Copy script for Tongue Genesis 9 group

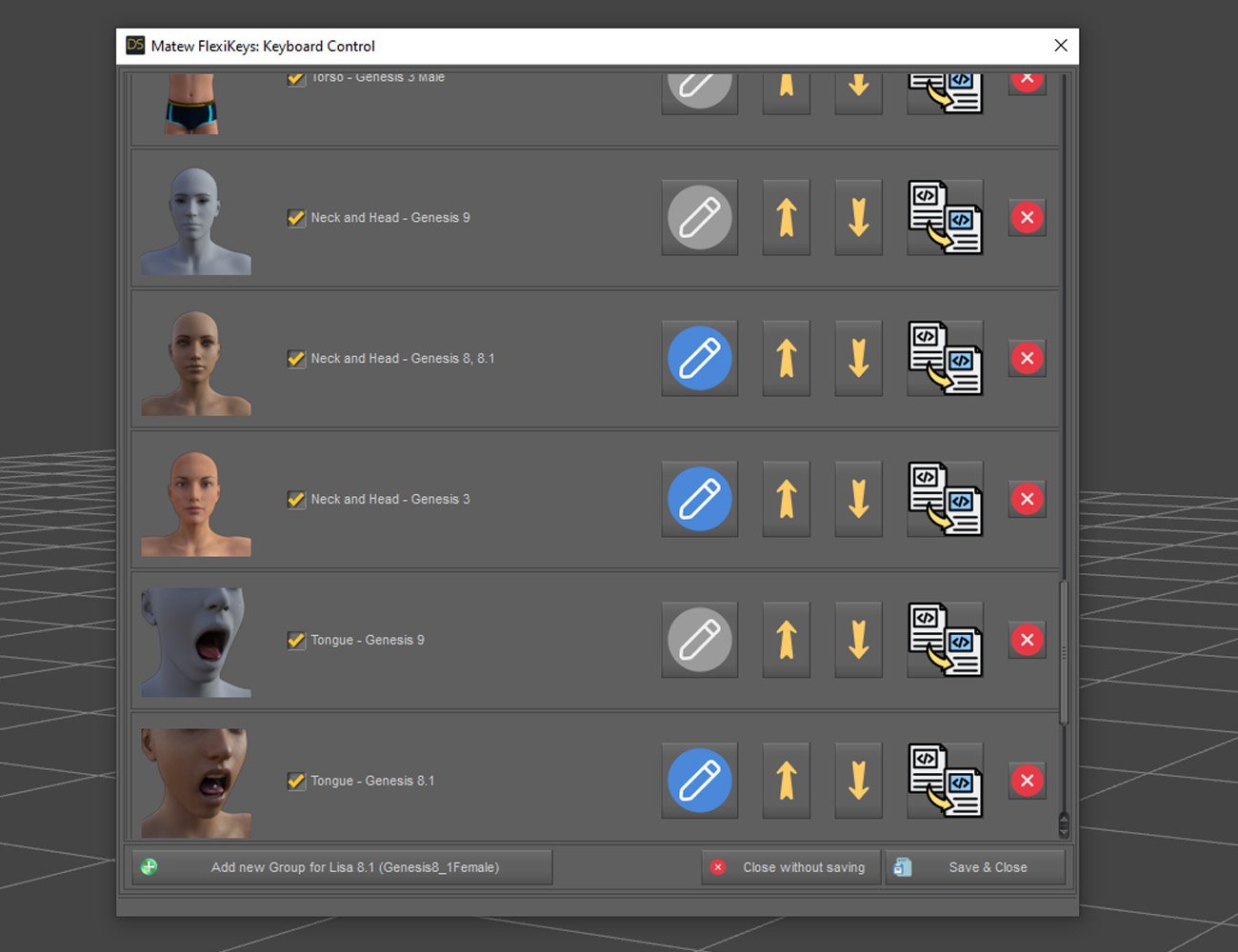[x=945, y=640]
